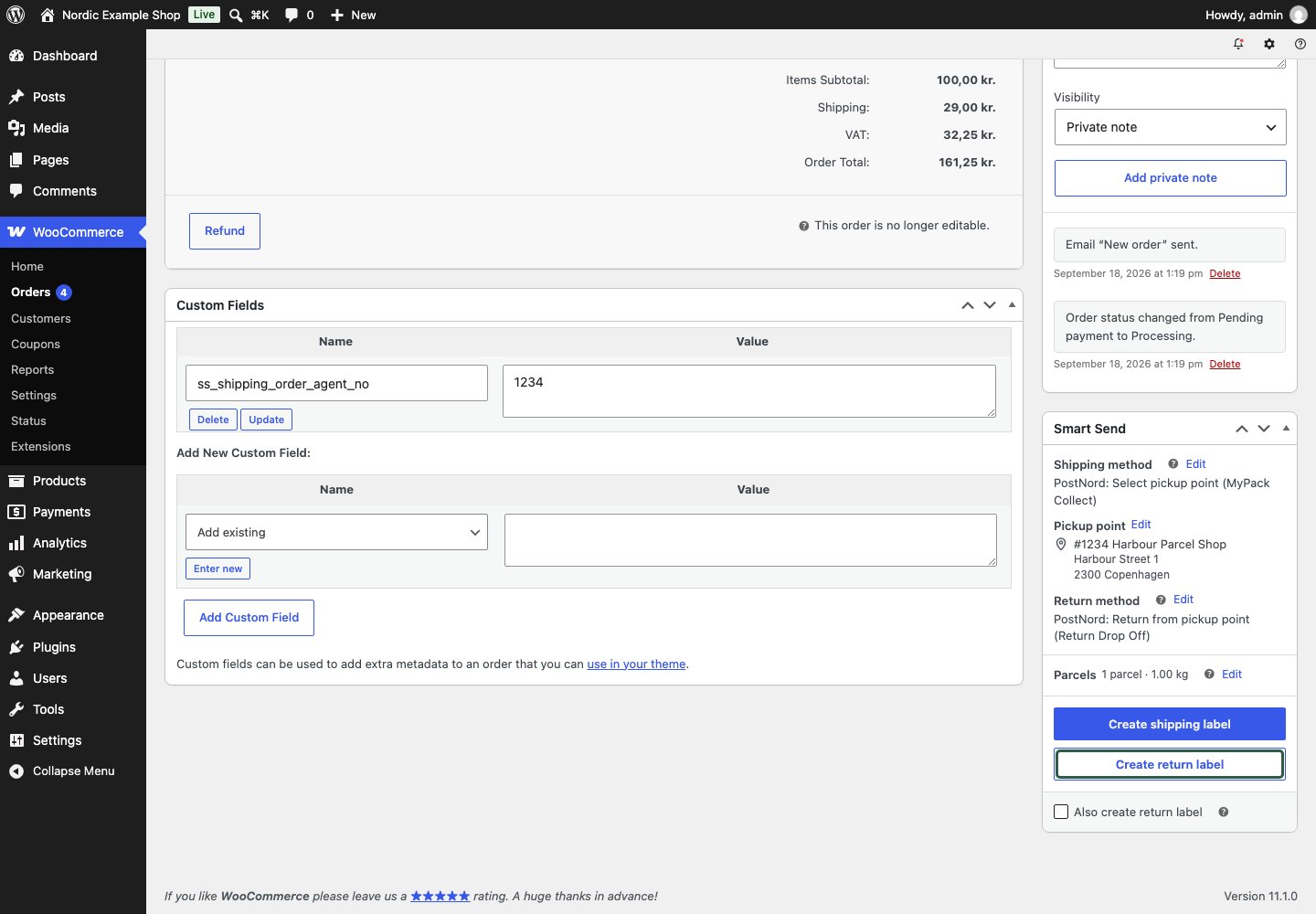Click the Create return label button
Image resolution: width=1316 pixels, height=914 pixels.
[1170, 764]
